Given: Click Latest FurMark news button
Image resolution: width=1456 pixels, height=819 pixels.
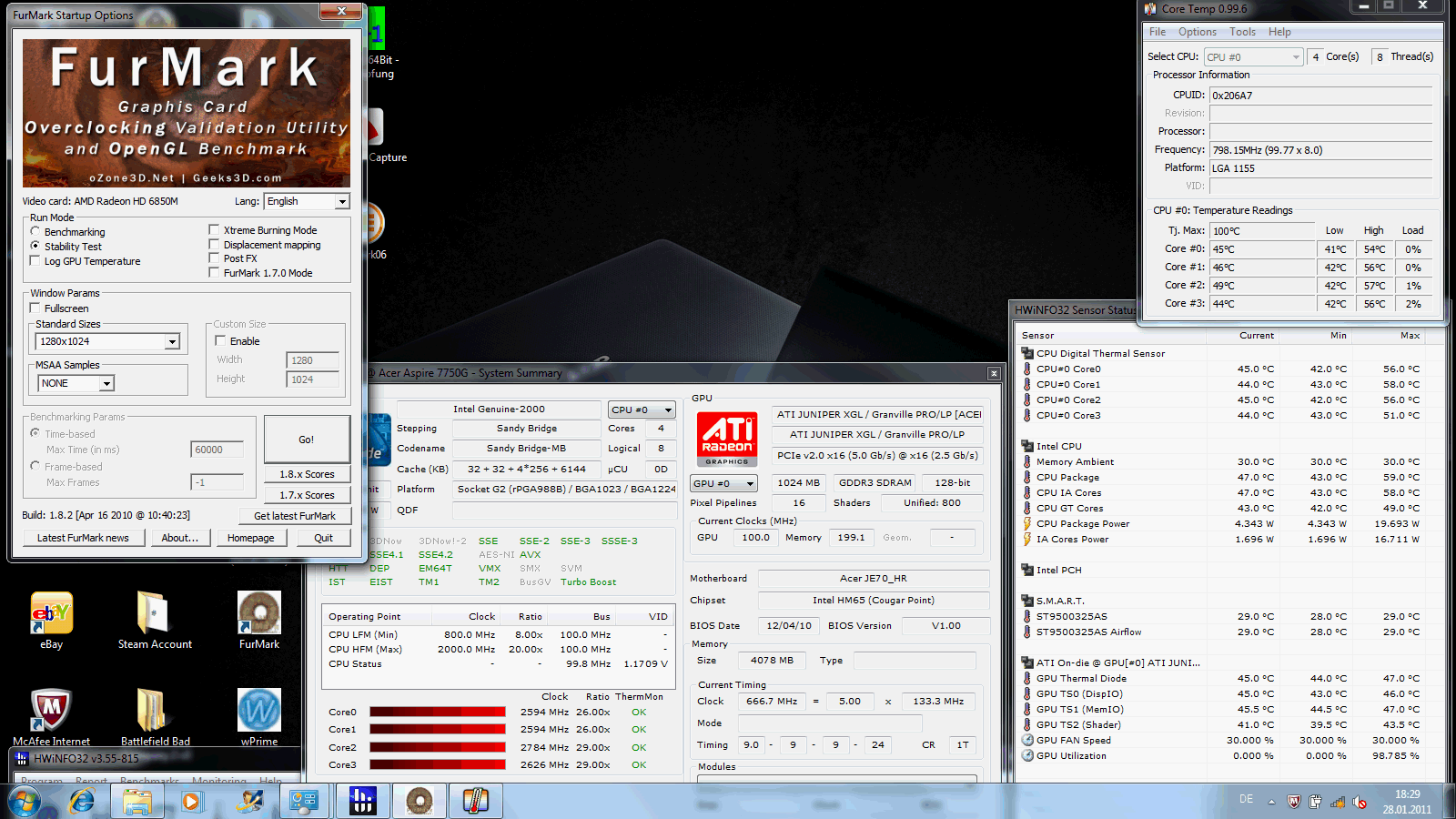Looking at the screenshot, I should [83, 538].
